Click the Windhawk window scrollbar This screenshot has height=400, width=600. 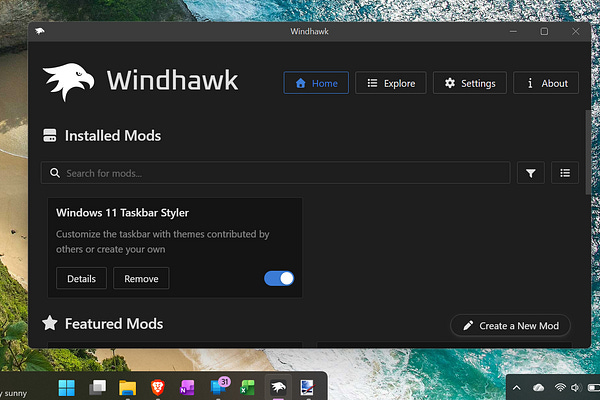[588, 153]
